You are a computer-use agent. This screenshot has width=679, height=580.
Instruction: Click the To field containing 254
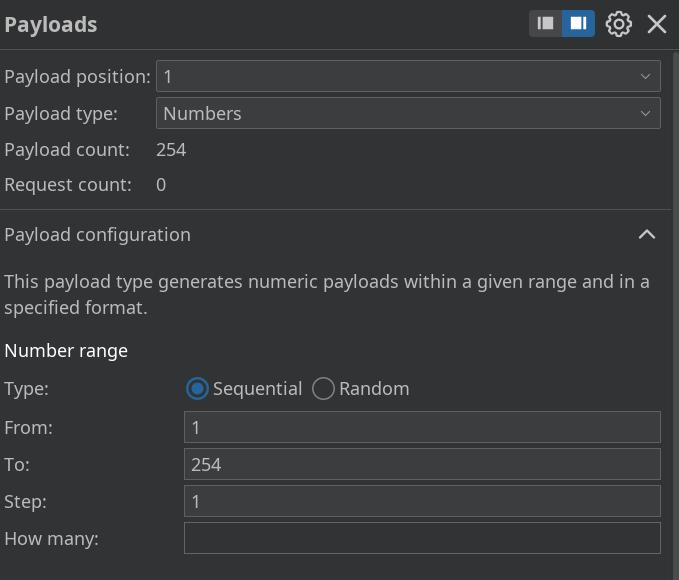[x=422, y=464]
